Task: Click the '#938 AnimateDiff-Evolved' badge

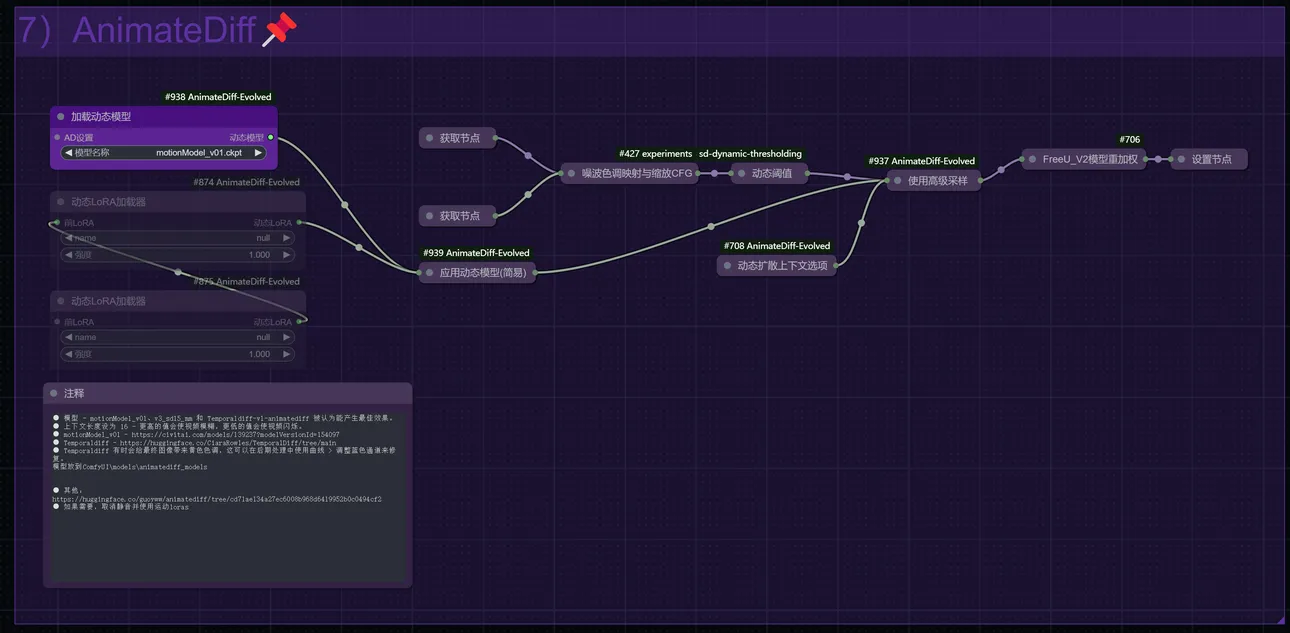Action: 218,97
